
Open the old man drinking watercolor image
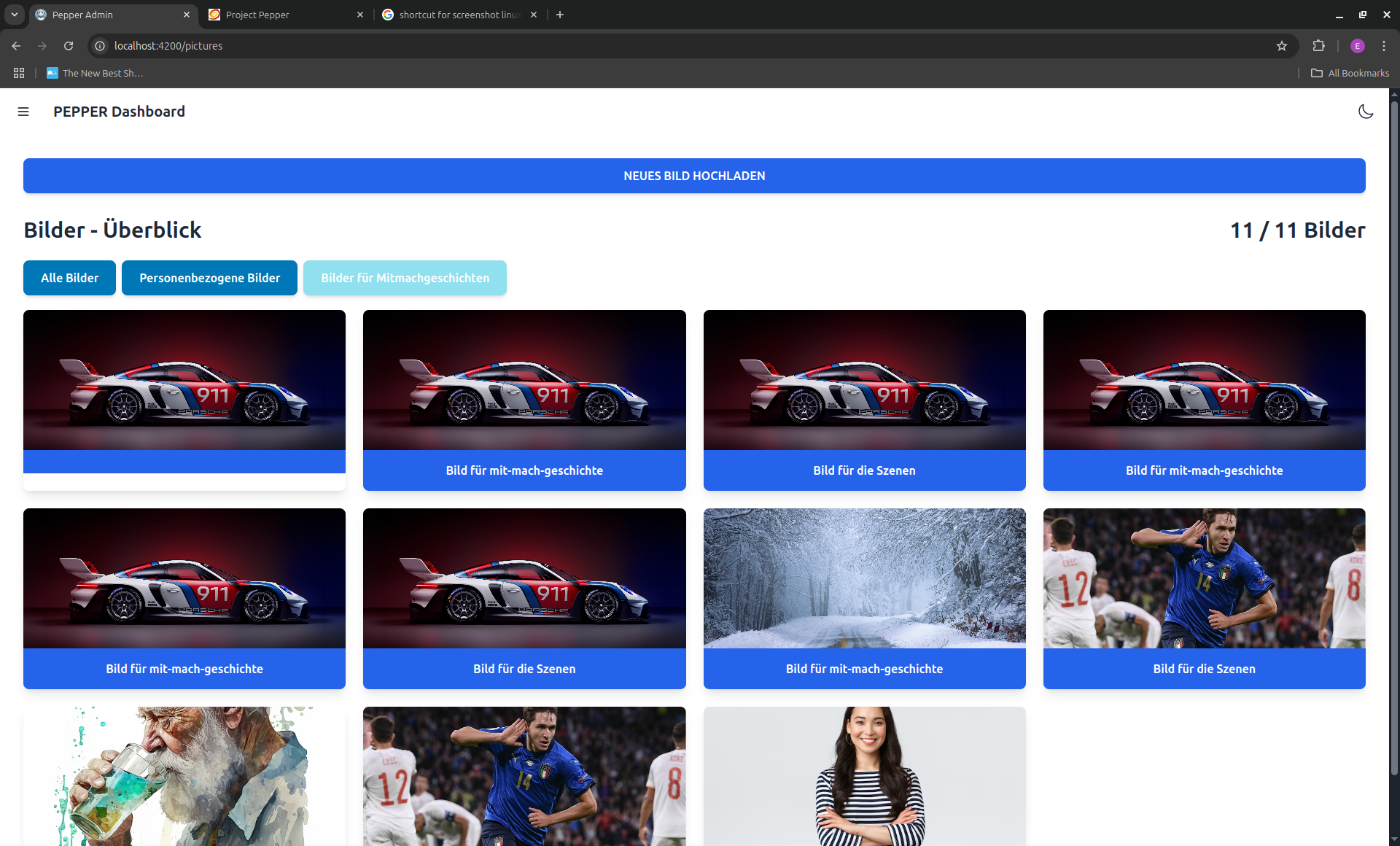pyautogui.click(x=184, y=776)
